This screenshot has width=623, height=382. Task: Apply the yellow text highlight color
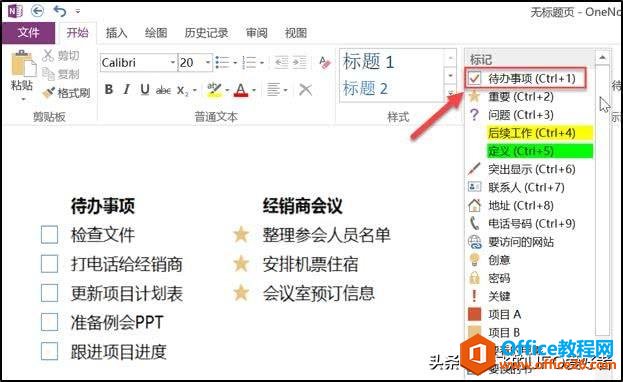click(x=215, y=90)
